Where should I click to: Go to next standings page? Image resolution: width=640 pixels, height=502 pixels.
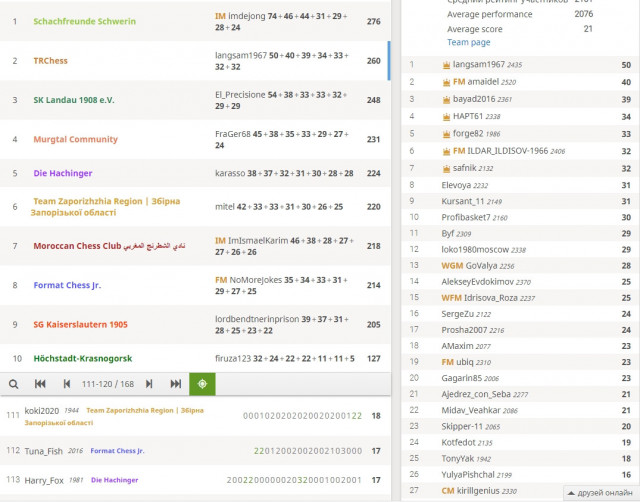click(149, 384)
